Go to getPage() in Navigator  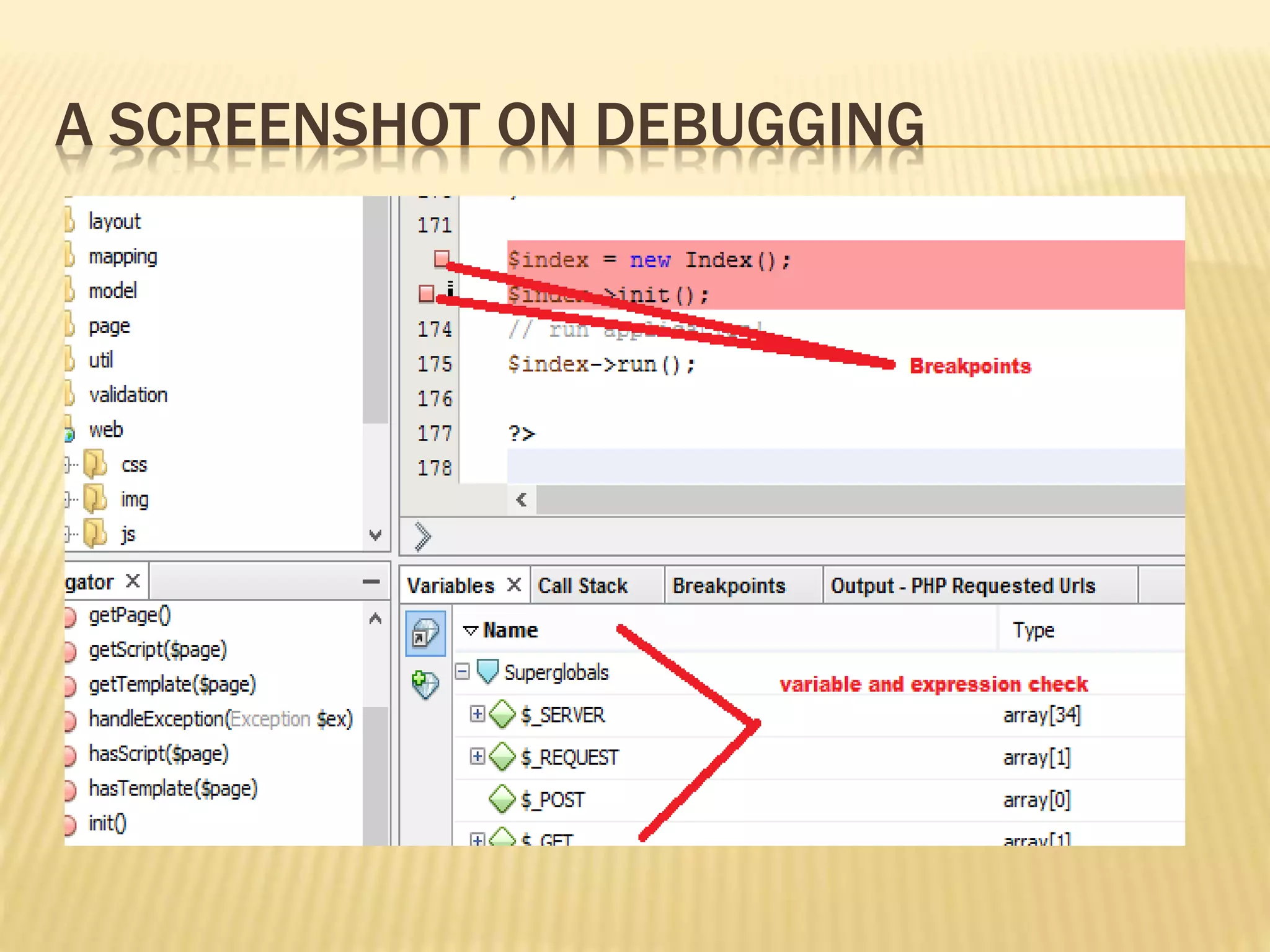click(x=130, y=615)
